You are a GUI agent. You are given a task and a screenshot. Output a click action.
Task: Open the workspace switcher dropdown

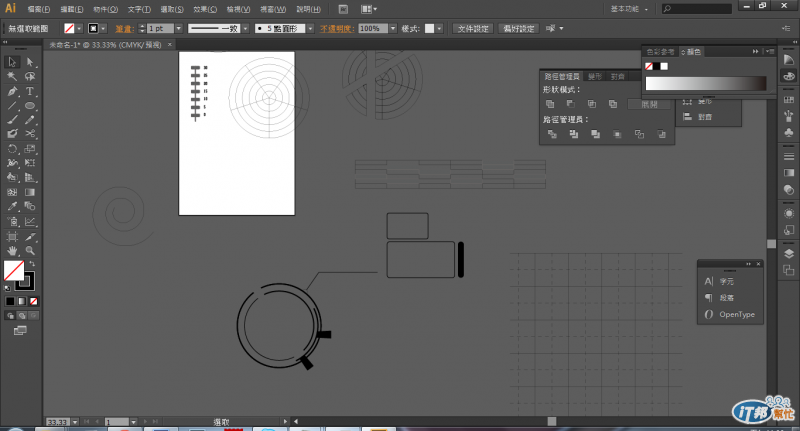pos(630,9)
